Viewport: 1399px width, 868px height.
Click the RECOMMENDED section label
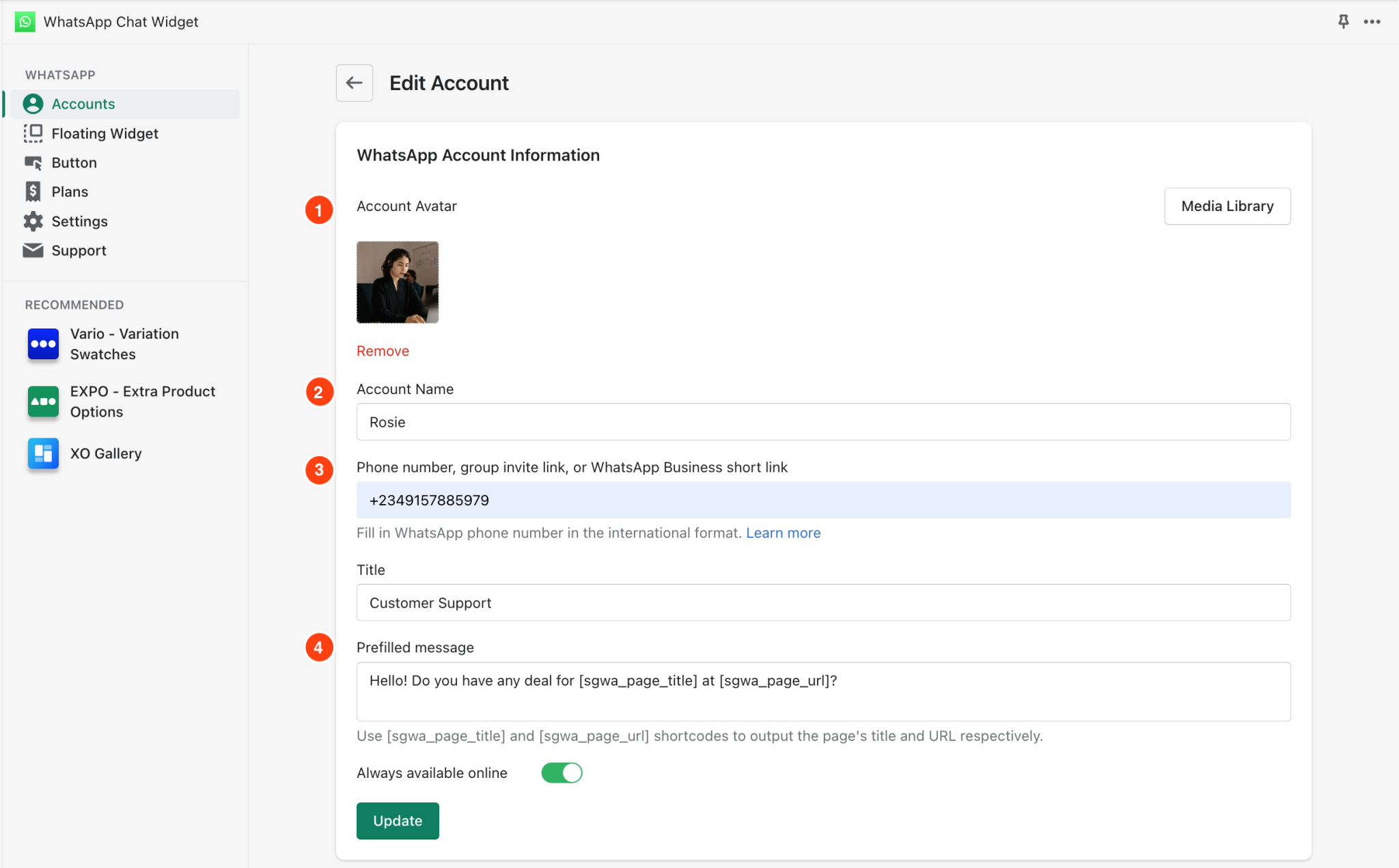pyautogui.click(x=74, y=305)
